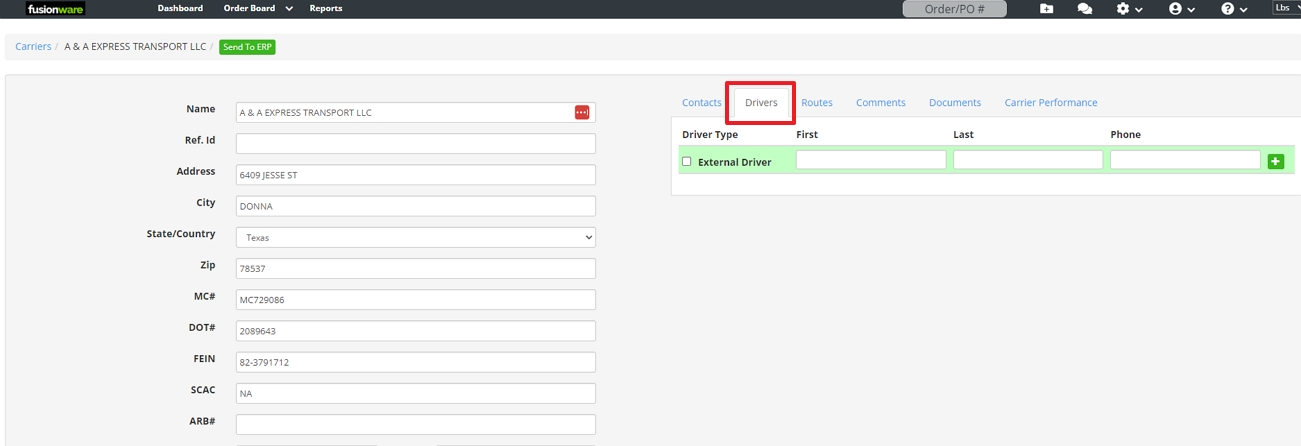Open the Lbs unit selector

click(1285, 8)
